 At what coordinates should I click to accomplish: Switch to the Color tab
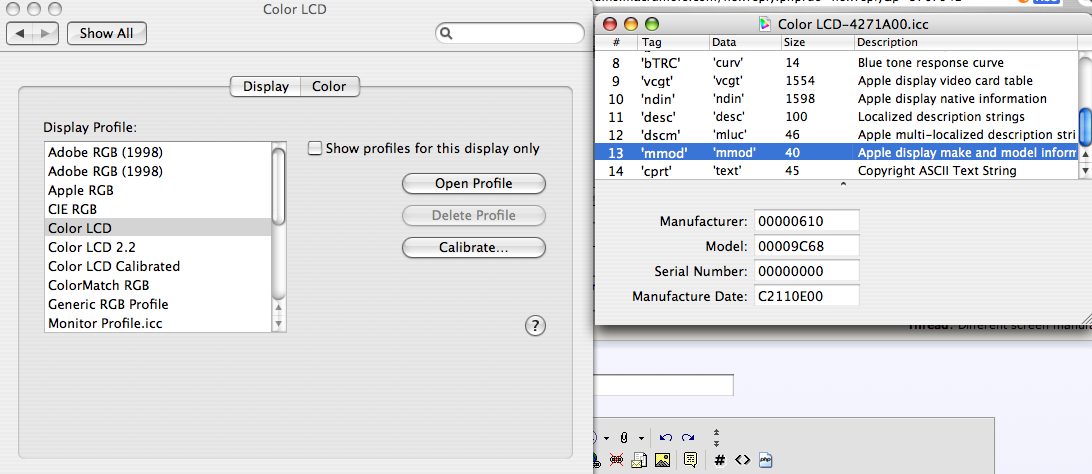click(x=329, y=87)
